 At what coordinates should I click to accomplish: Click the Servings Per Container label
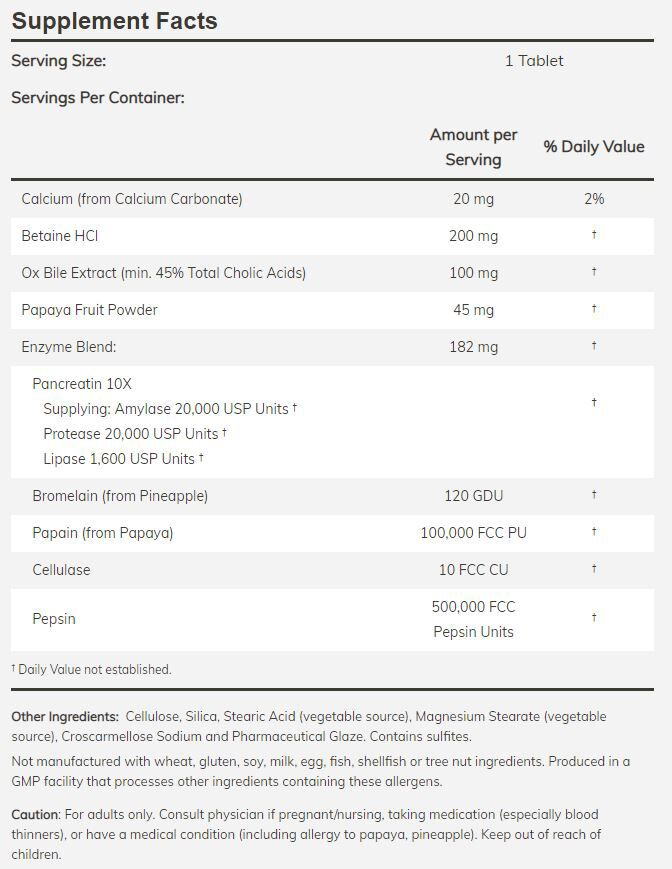(x=98, y=98)
